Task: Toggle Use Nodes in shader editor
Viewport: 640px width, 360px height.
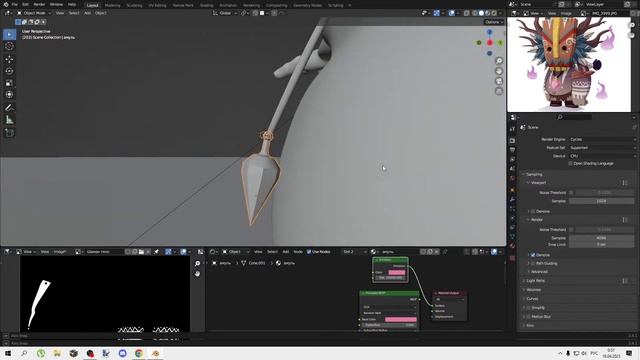Action: (309, 252)
